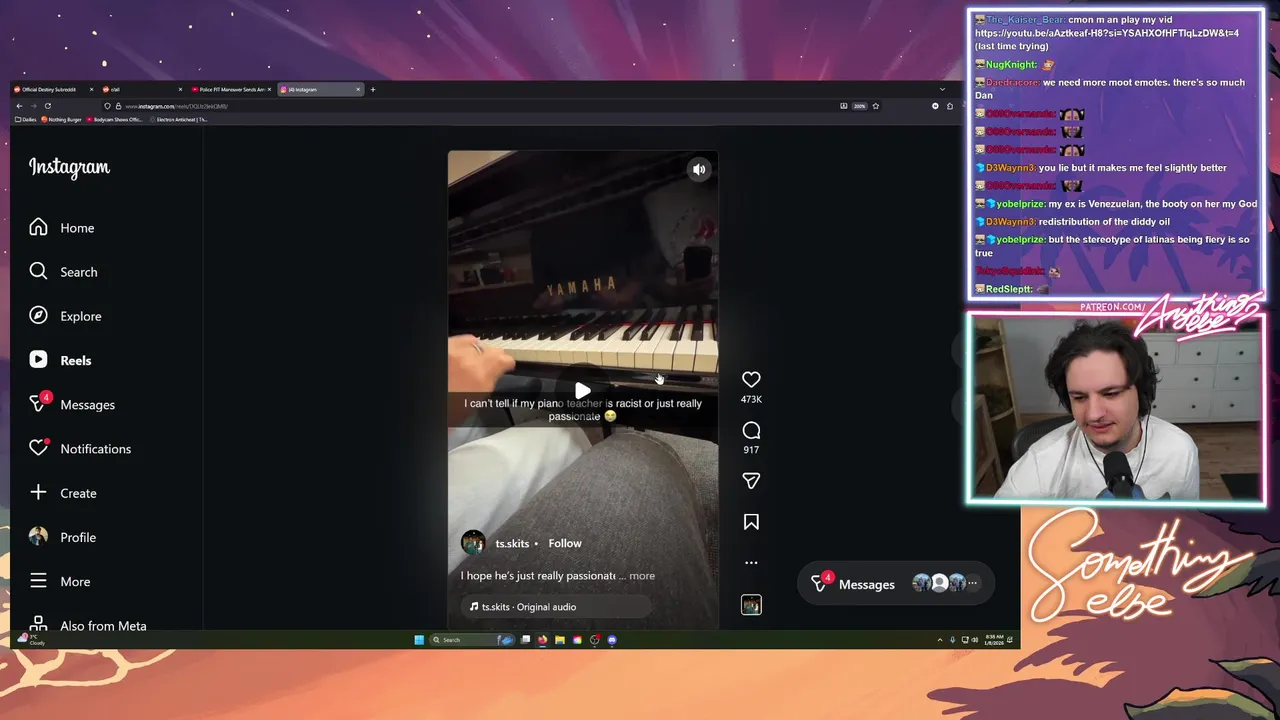The width and height of the screenshot is (1280, 720).
Task: Open File Explorer from the taskbar
Action: [x=560, y=640]
